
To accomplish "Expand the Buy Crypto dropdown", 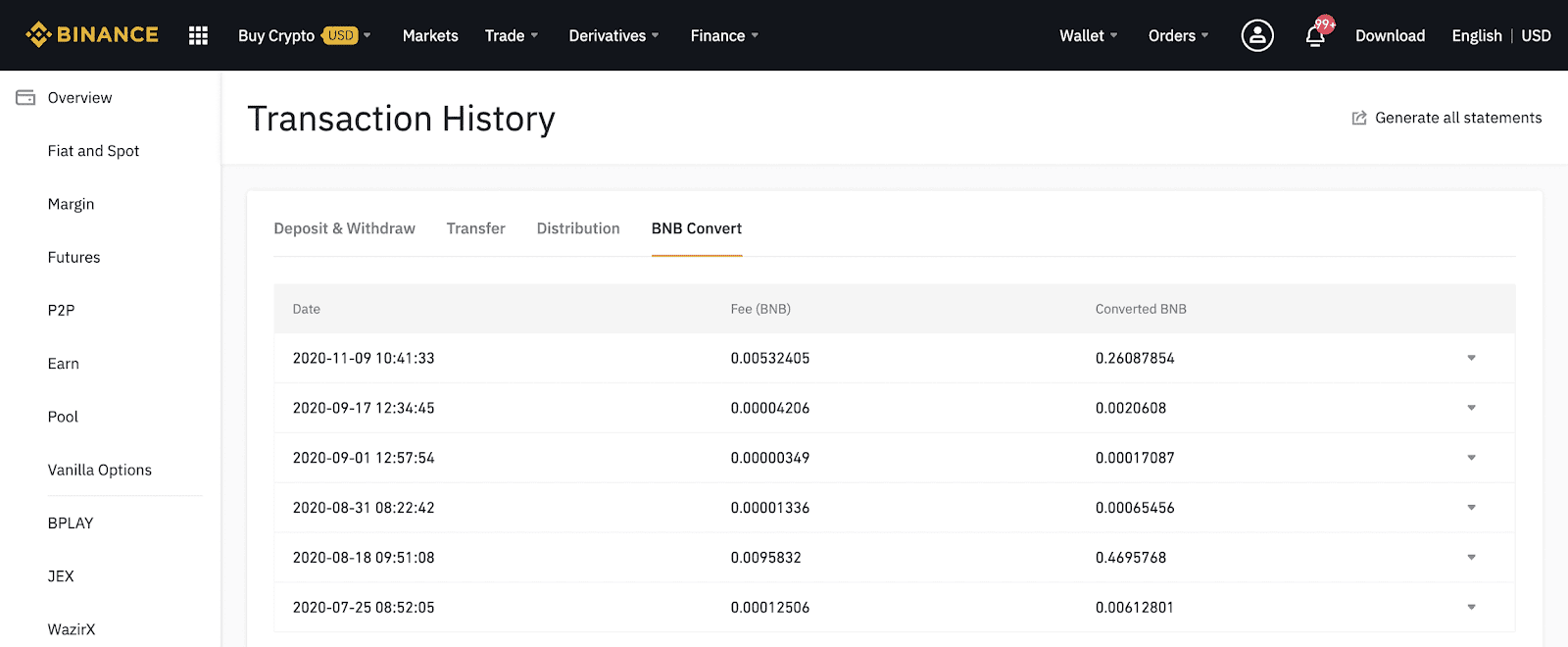I will (x=367, y=35).
